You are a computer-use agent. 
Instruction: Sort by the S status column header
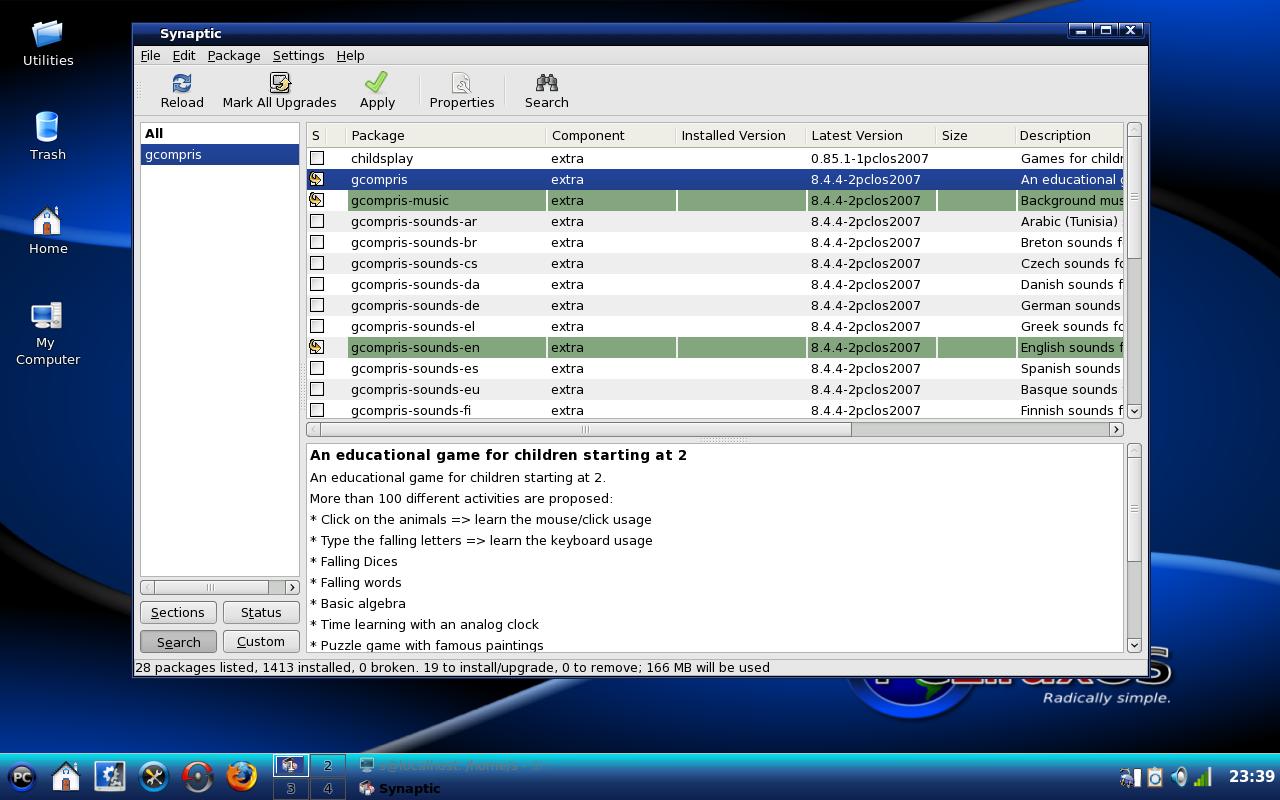tap(316, 135)
